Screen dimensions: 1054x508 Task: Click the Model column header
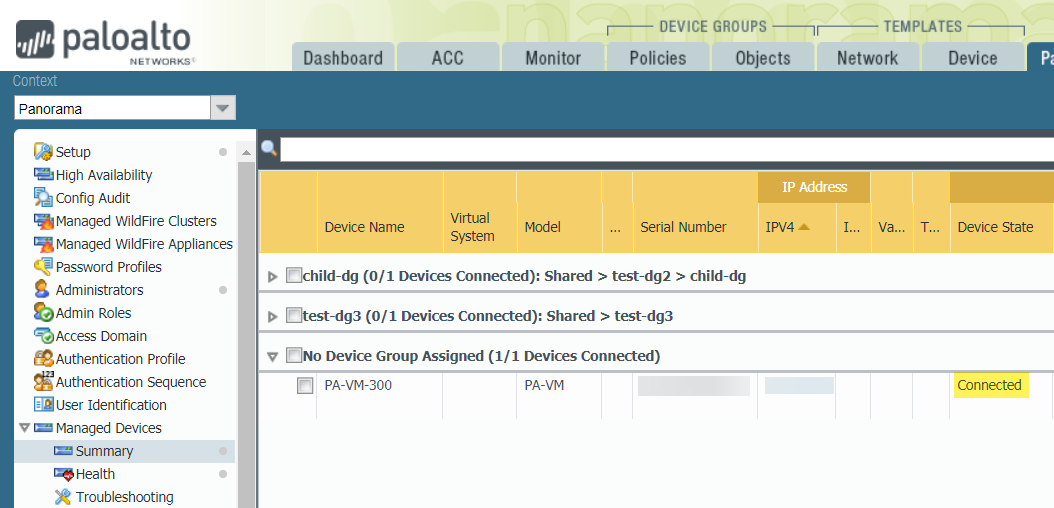coord(559,227)
